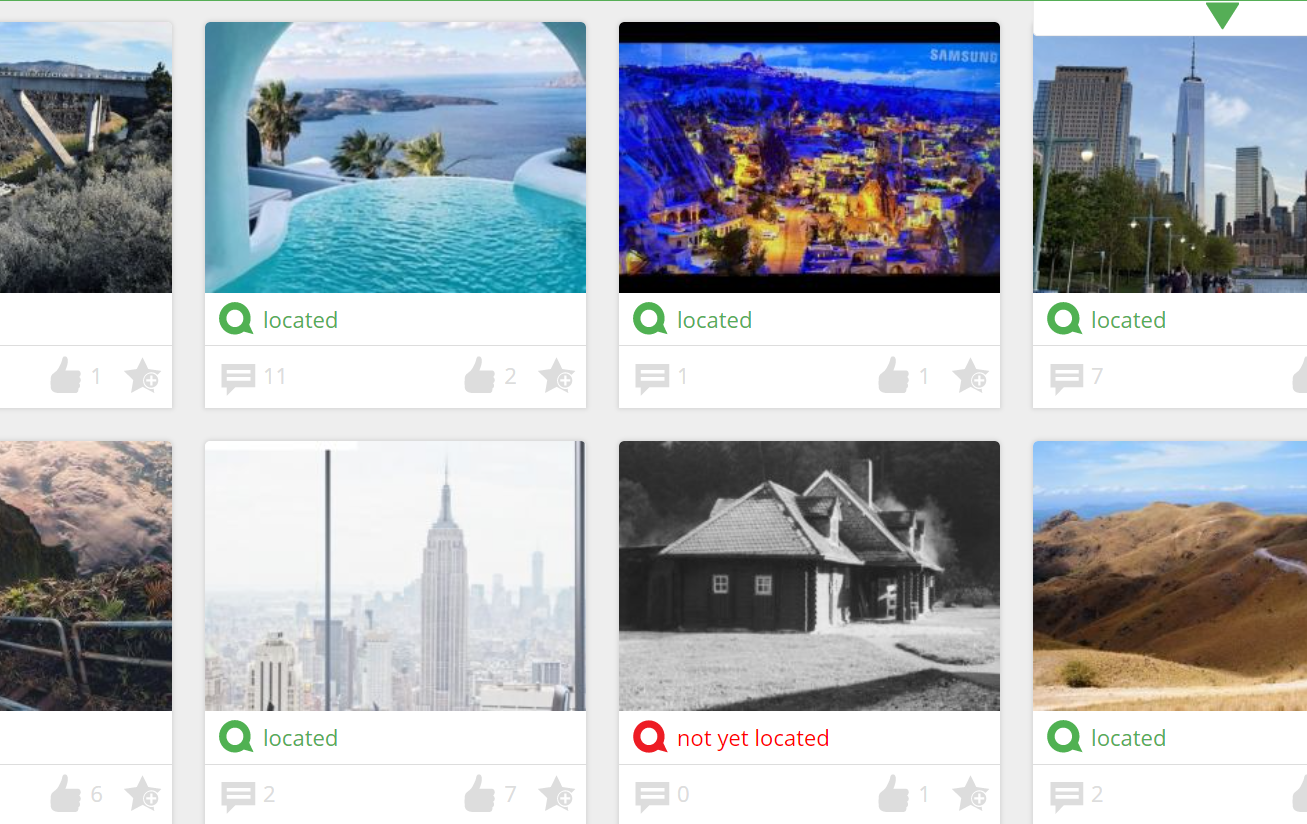1307x824 pixels.
Task: Open comments on Empire State Building photo
Action: pos(238,796)
